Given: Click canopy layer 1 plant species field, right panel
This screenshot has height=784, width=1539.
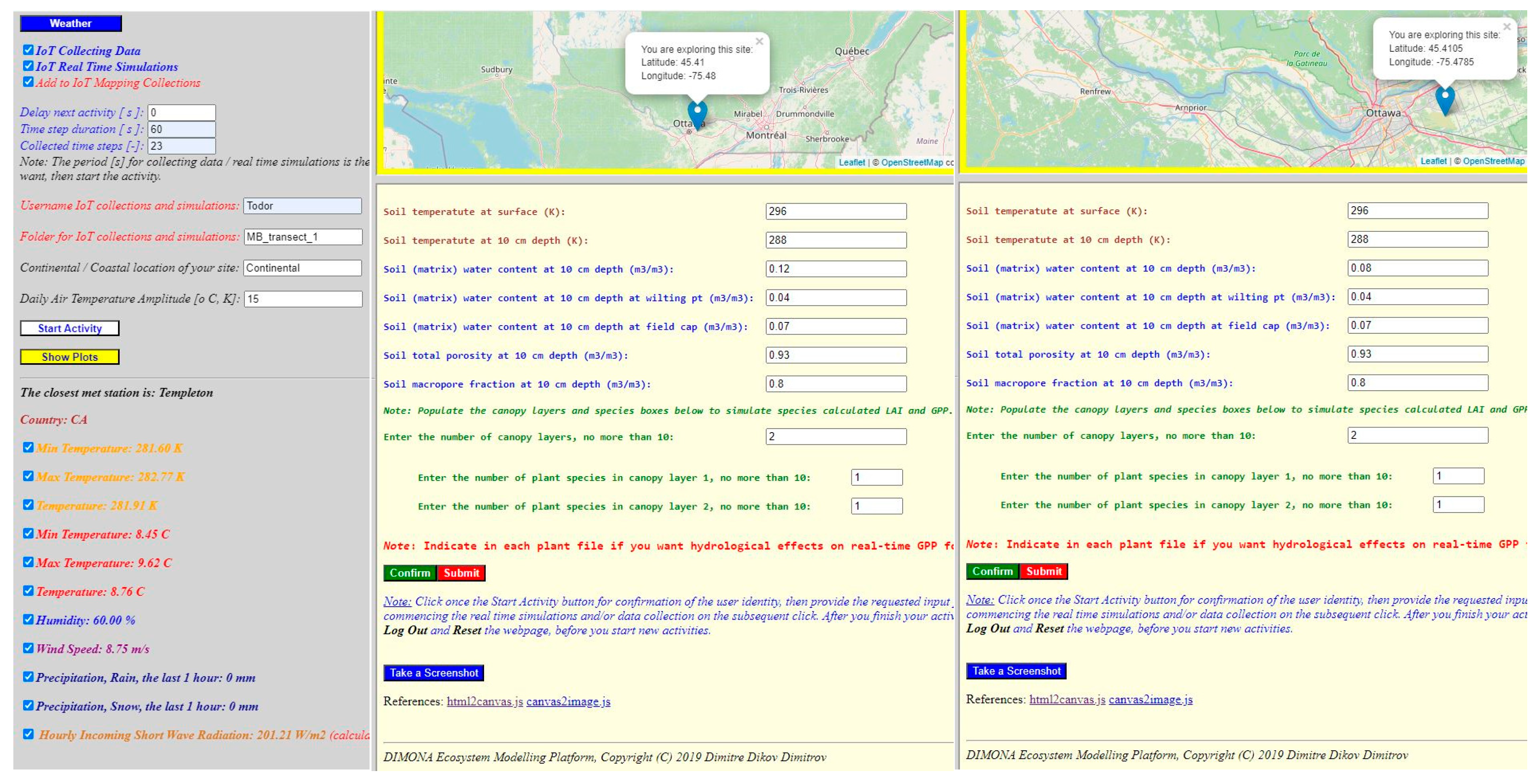Looking at the screenshot, I should (1458, 476).
